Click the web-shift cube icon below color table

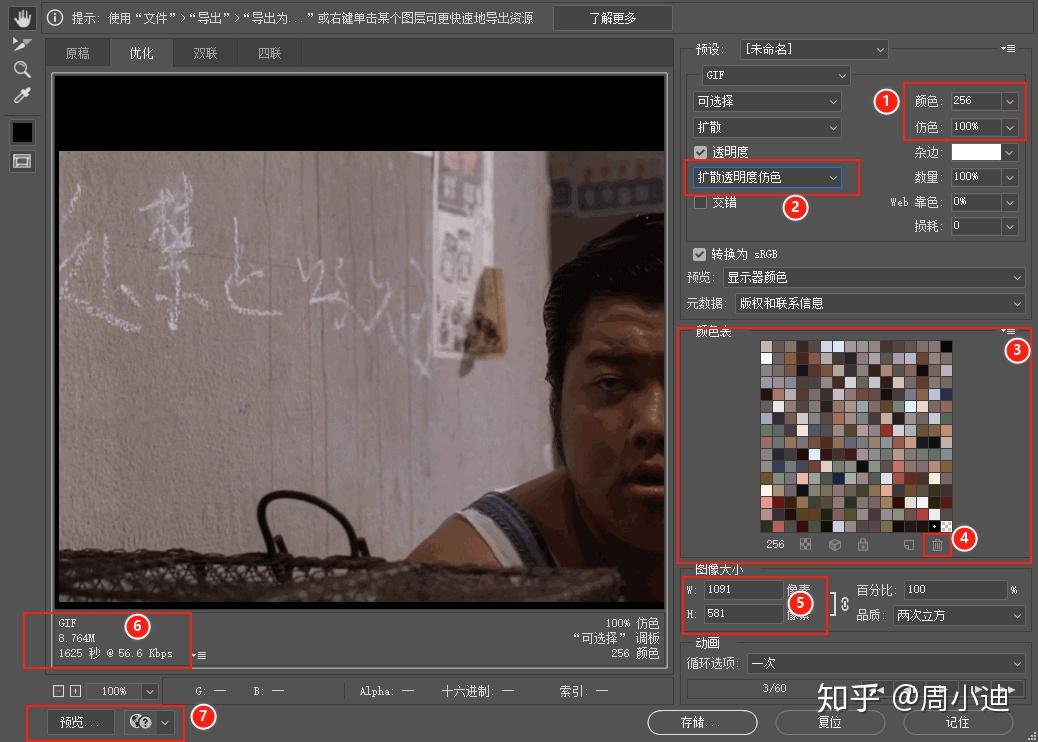(835, 544)
